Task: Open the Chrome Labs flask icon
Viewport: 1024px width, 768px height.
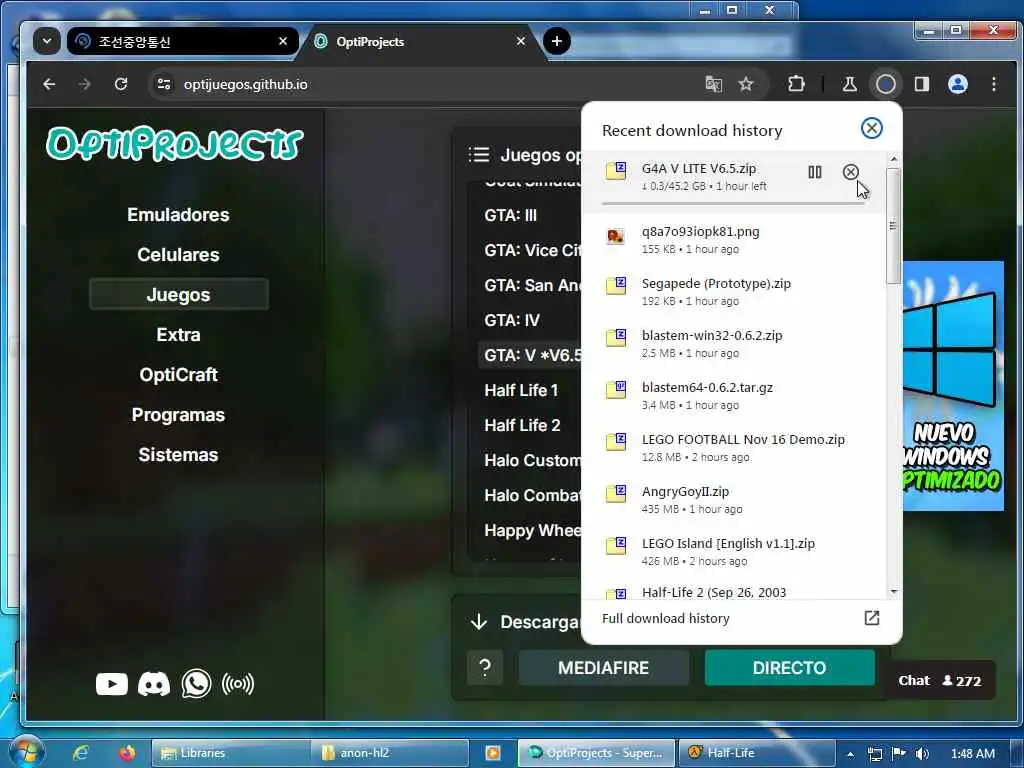Action: pos(849,84)
